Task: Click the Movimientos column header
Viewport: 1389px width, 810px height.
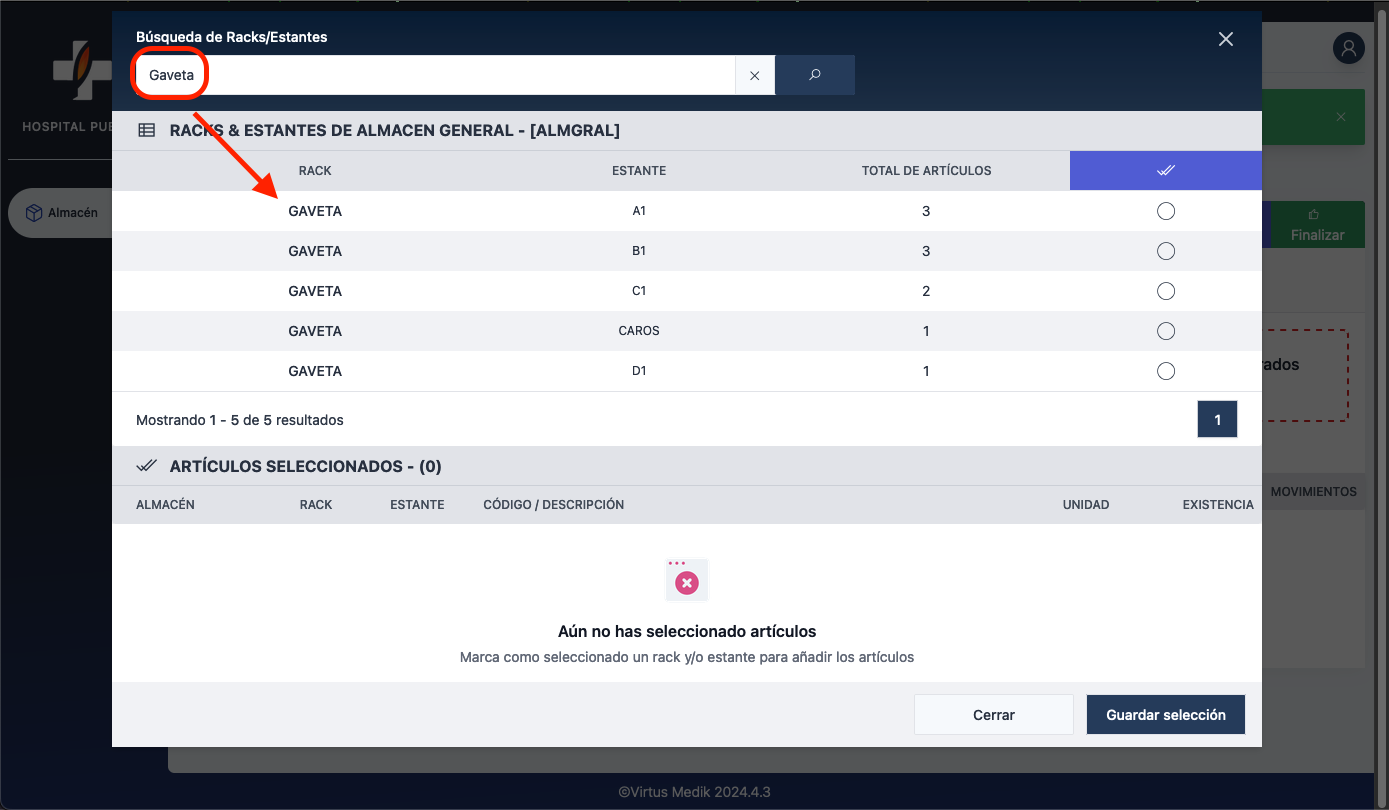Action: pyautogui.click(x=1313, y=492)
